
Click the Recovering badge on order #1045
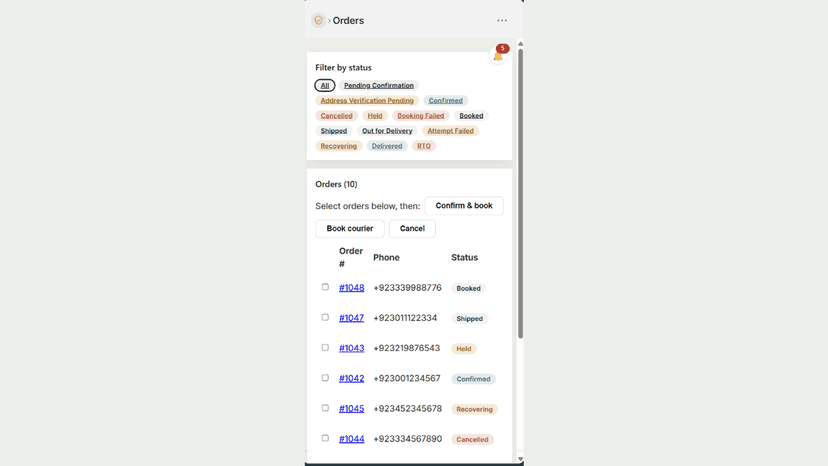(474, 409)
